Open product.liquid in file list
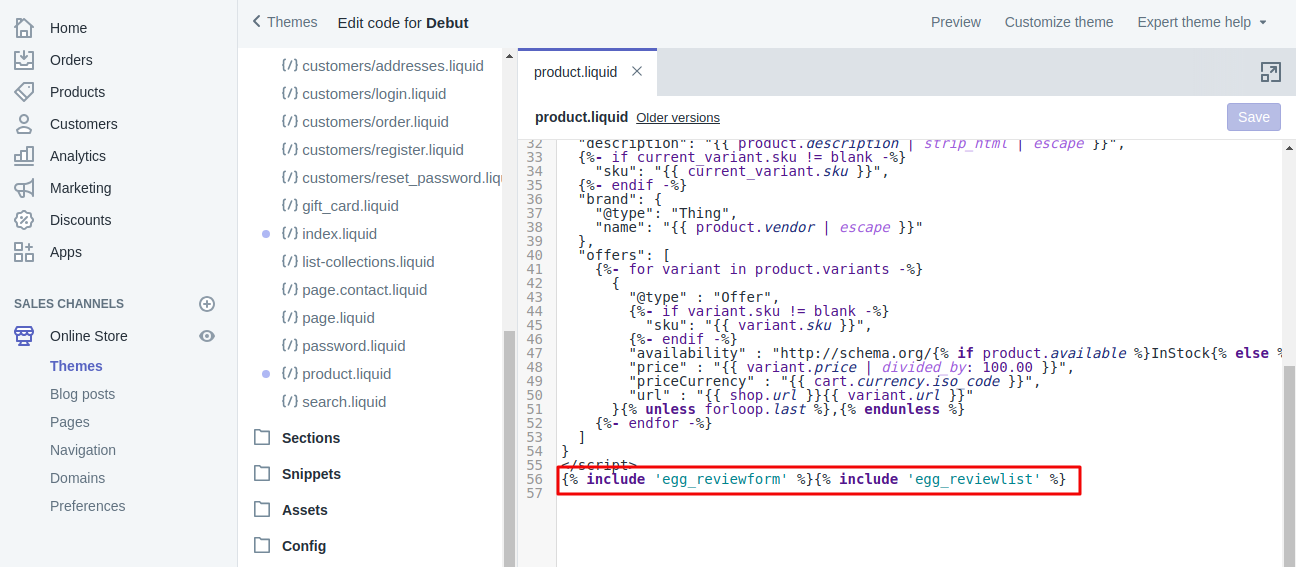This screenshot has width=1296, height=567. (x=346, y=374)
